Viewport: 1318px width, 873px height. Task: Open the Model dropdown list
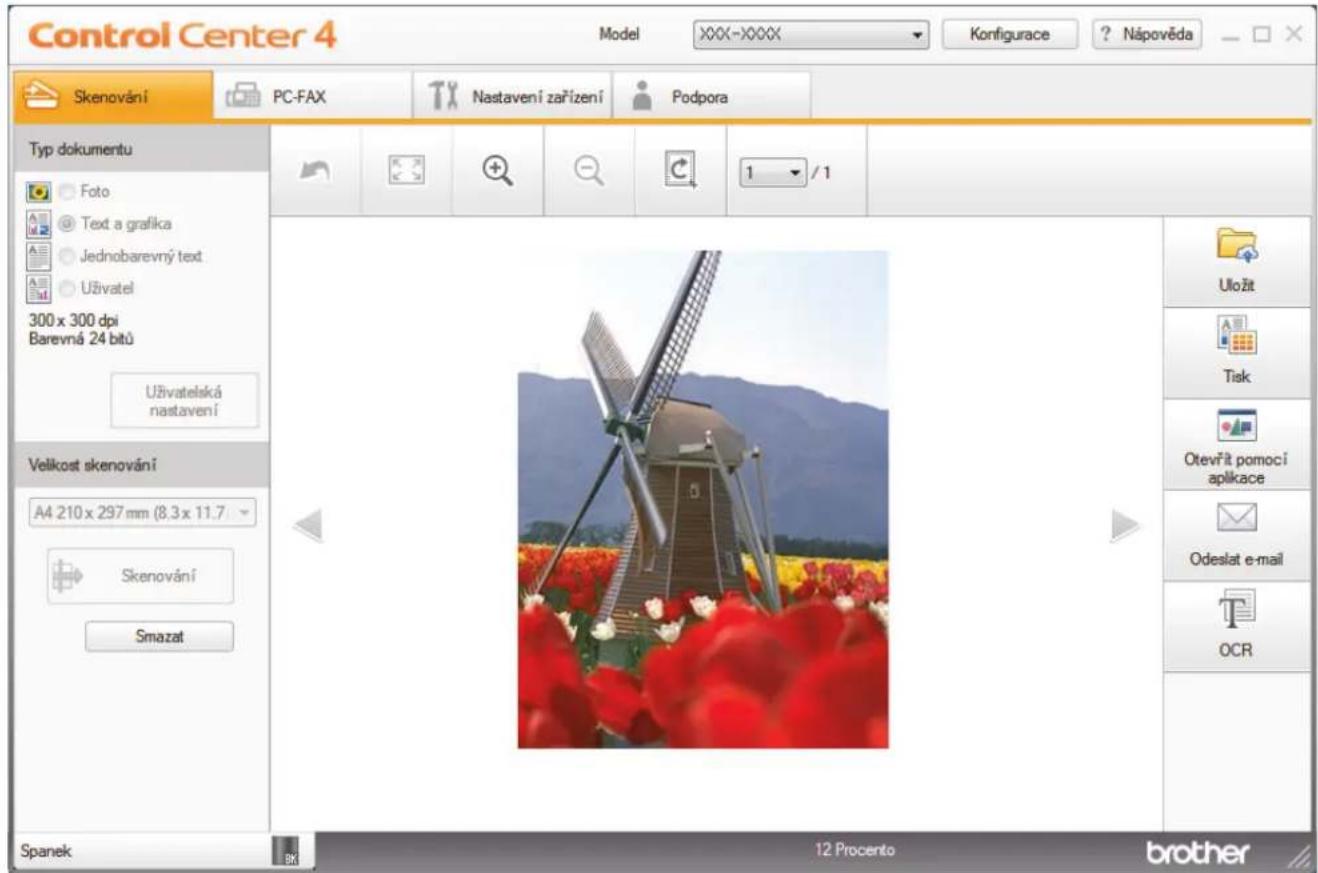coord(809,34)
